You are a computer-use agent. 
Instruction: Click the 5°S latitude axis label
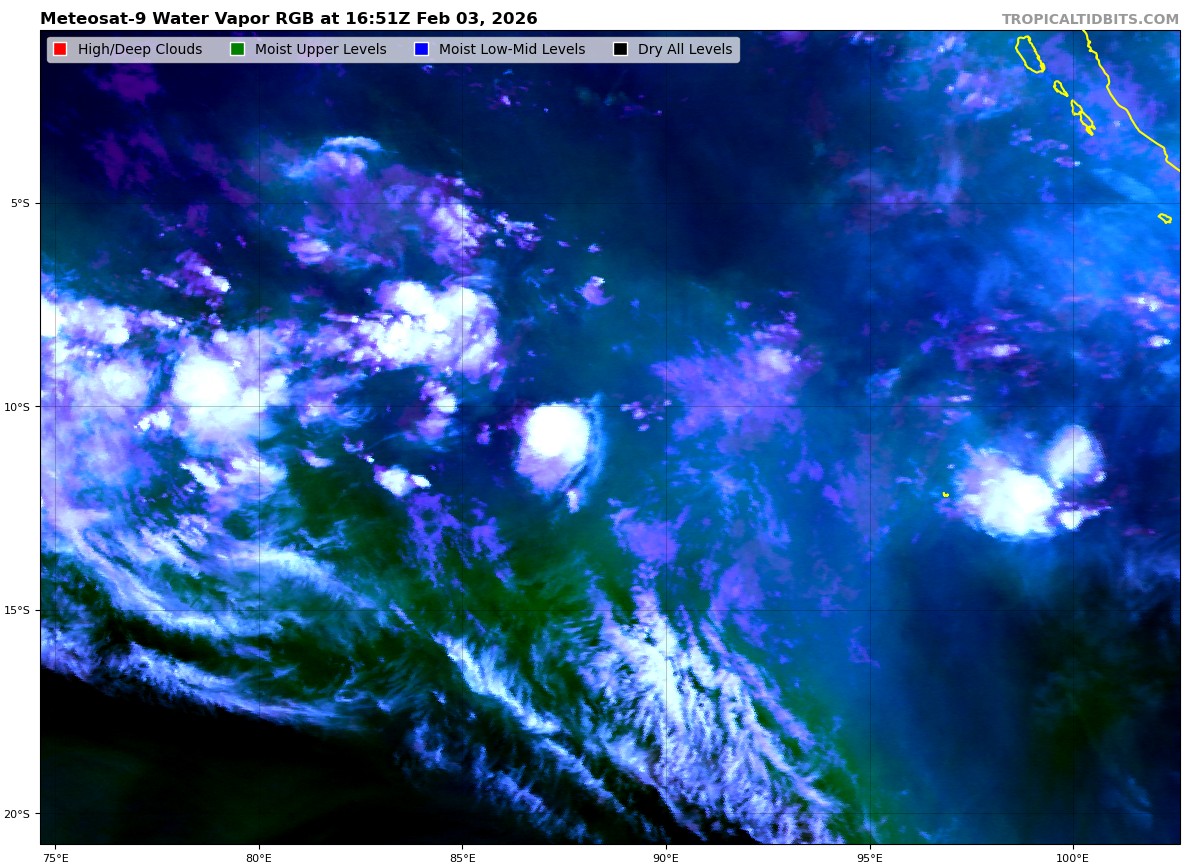[20, 203]
